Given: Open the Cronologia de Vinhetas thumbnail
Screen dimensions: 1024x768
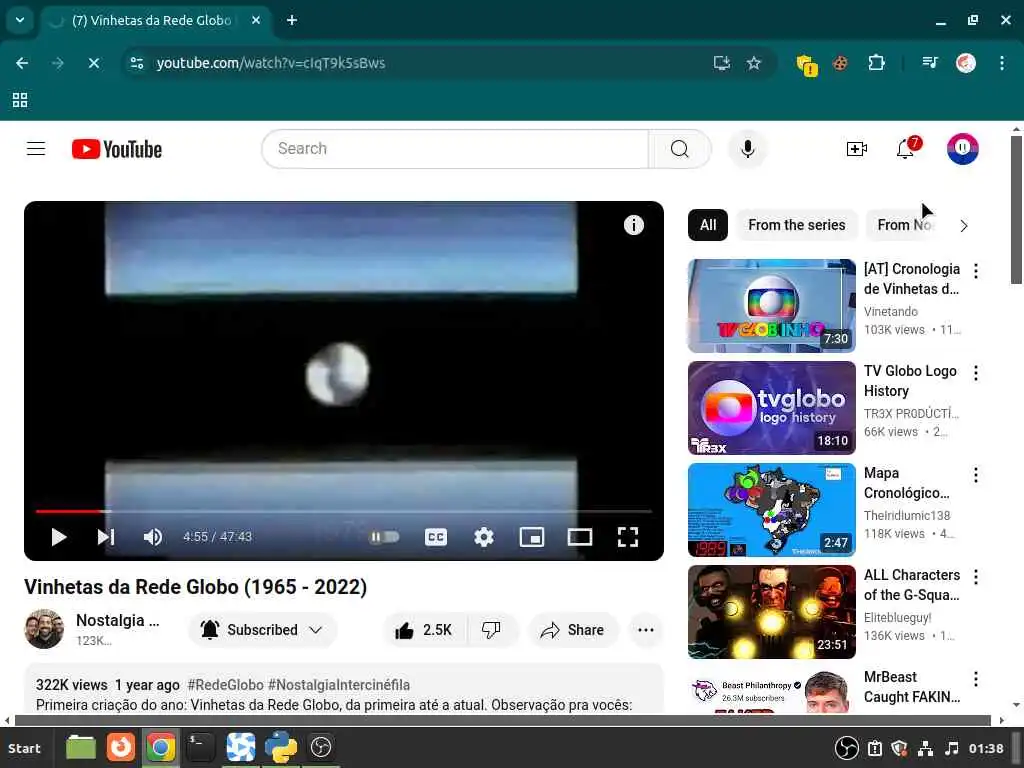Looking at the screenshot, I should (x=771, y=306).
